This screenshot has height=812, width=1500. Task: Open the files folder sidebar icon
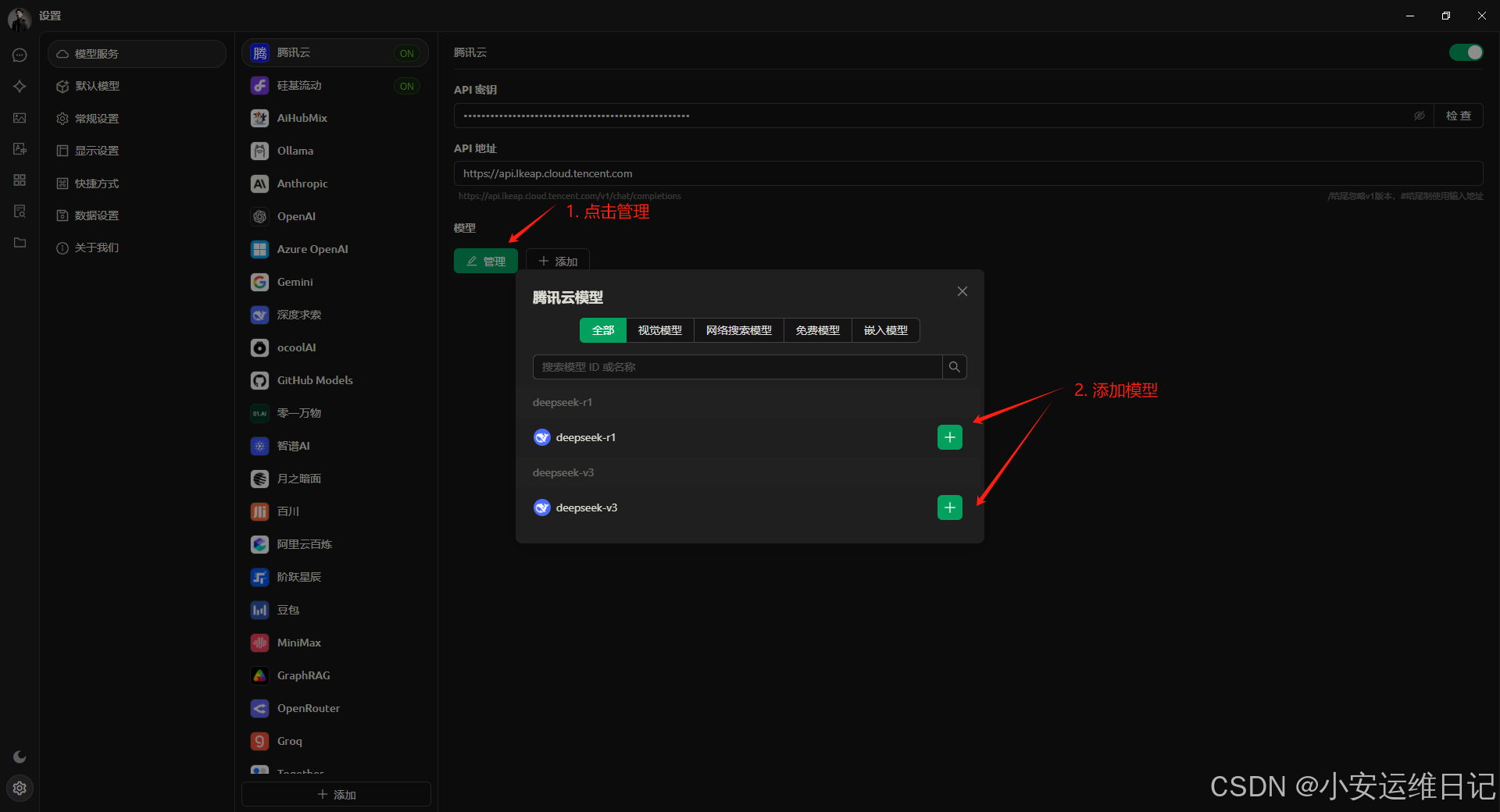[x=20, y=242]
